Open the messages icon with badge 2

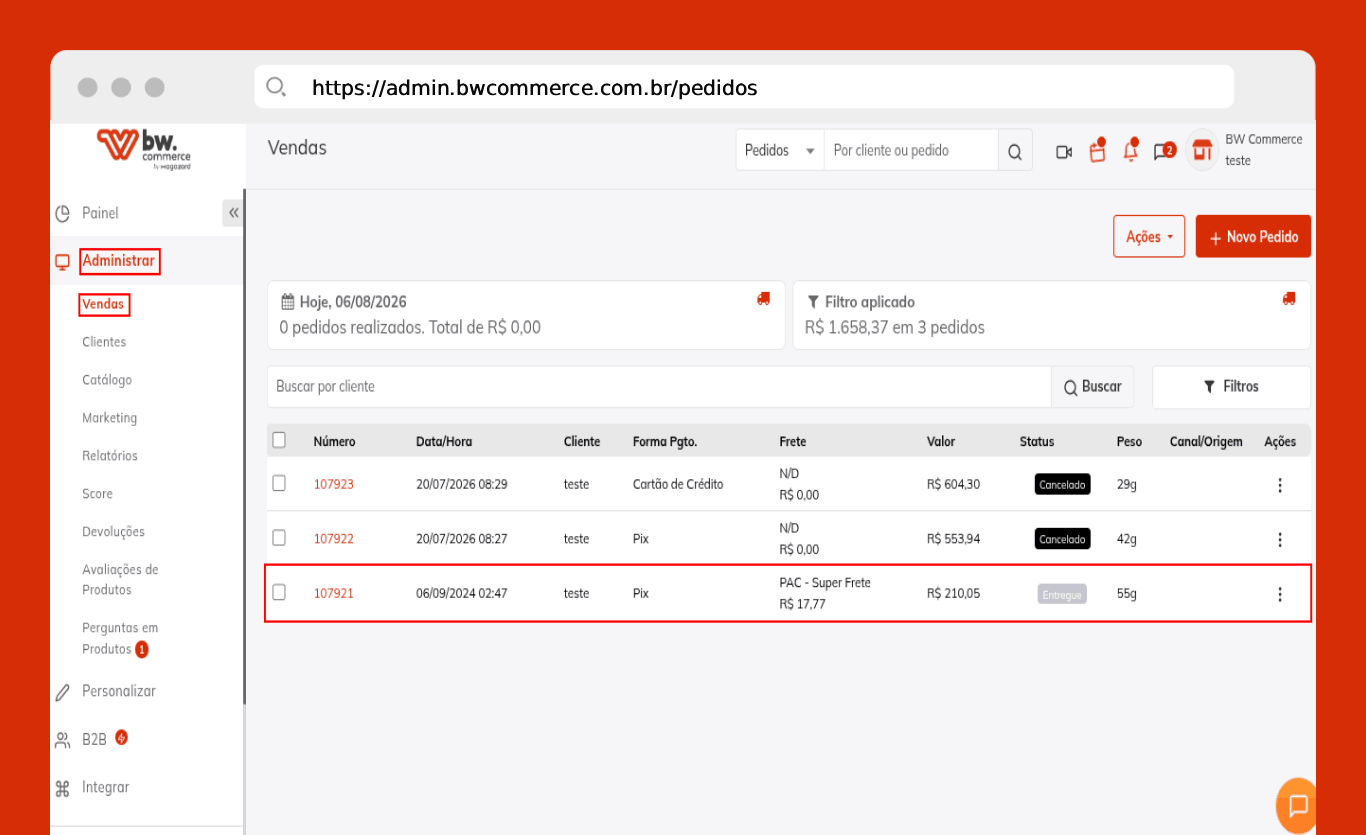[x=1164, y=151]
